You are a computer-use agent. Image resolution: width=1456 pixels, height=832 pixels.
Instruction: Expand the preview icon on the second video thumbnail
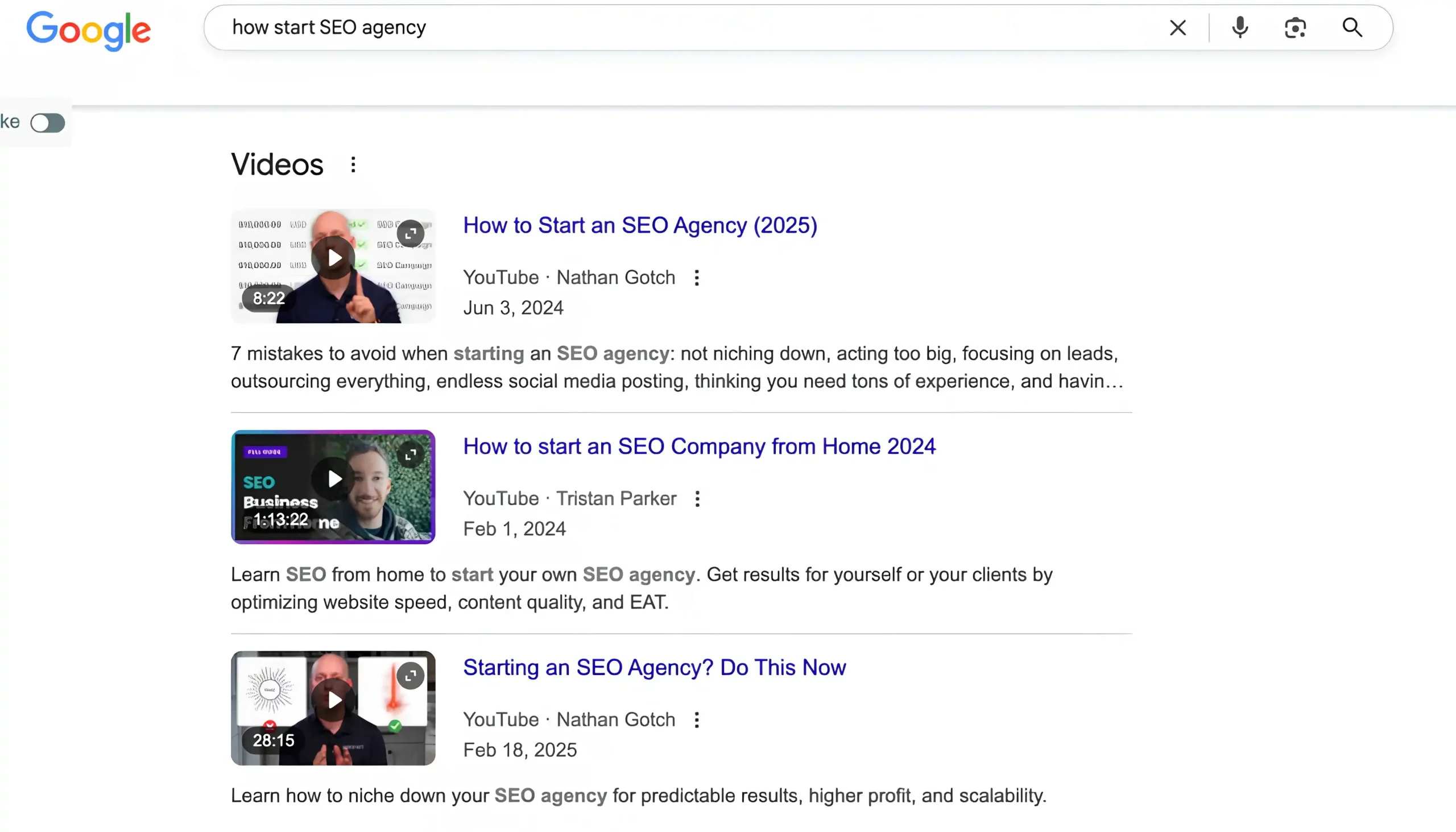tap(411, 454)
